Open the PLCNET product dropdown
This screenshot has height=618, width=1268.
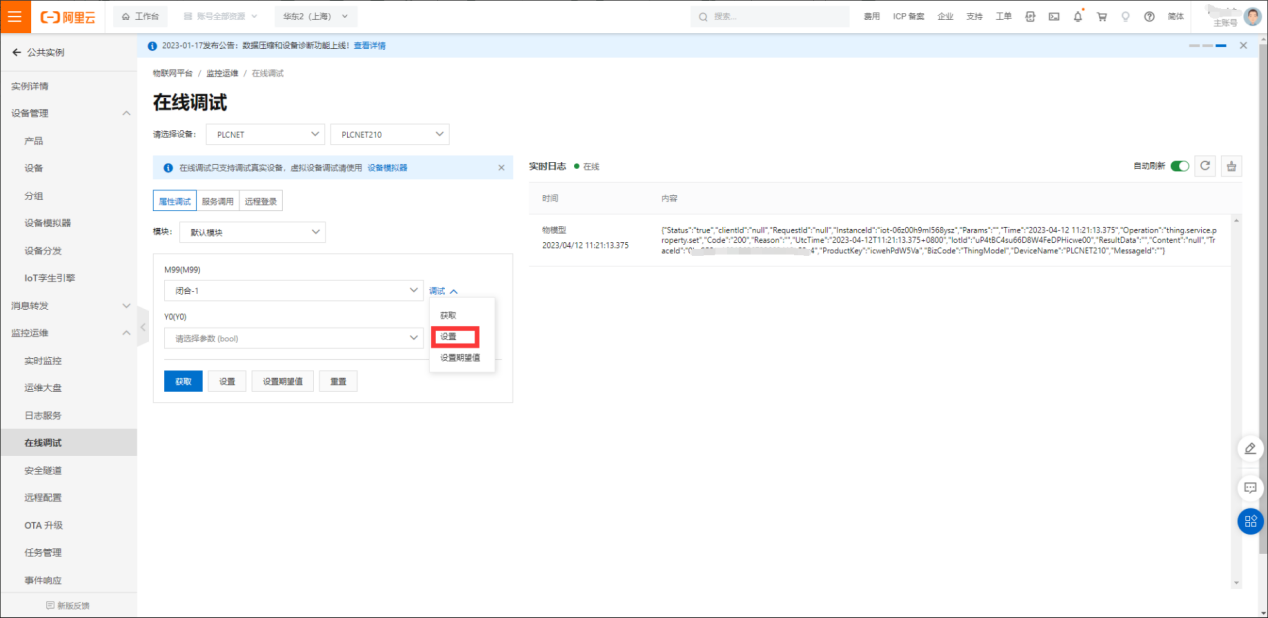[265, 134]
